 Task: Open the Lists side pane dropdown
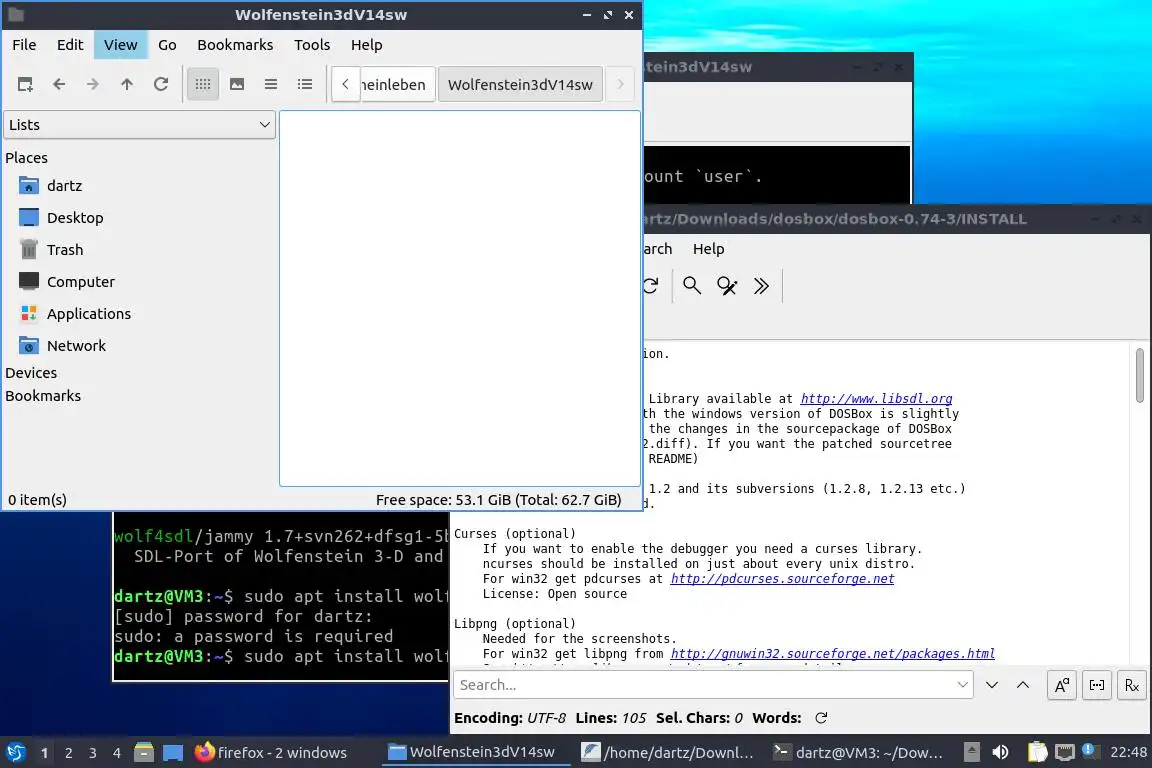[140, 125]
